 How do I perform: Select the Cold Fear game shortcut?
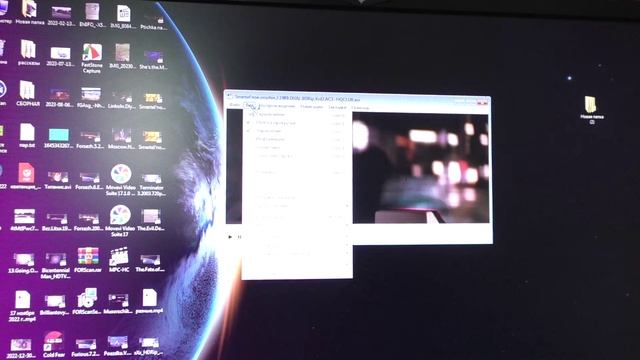coord(54,345)
